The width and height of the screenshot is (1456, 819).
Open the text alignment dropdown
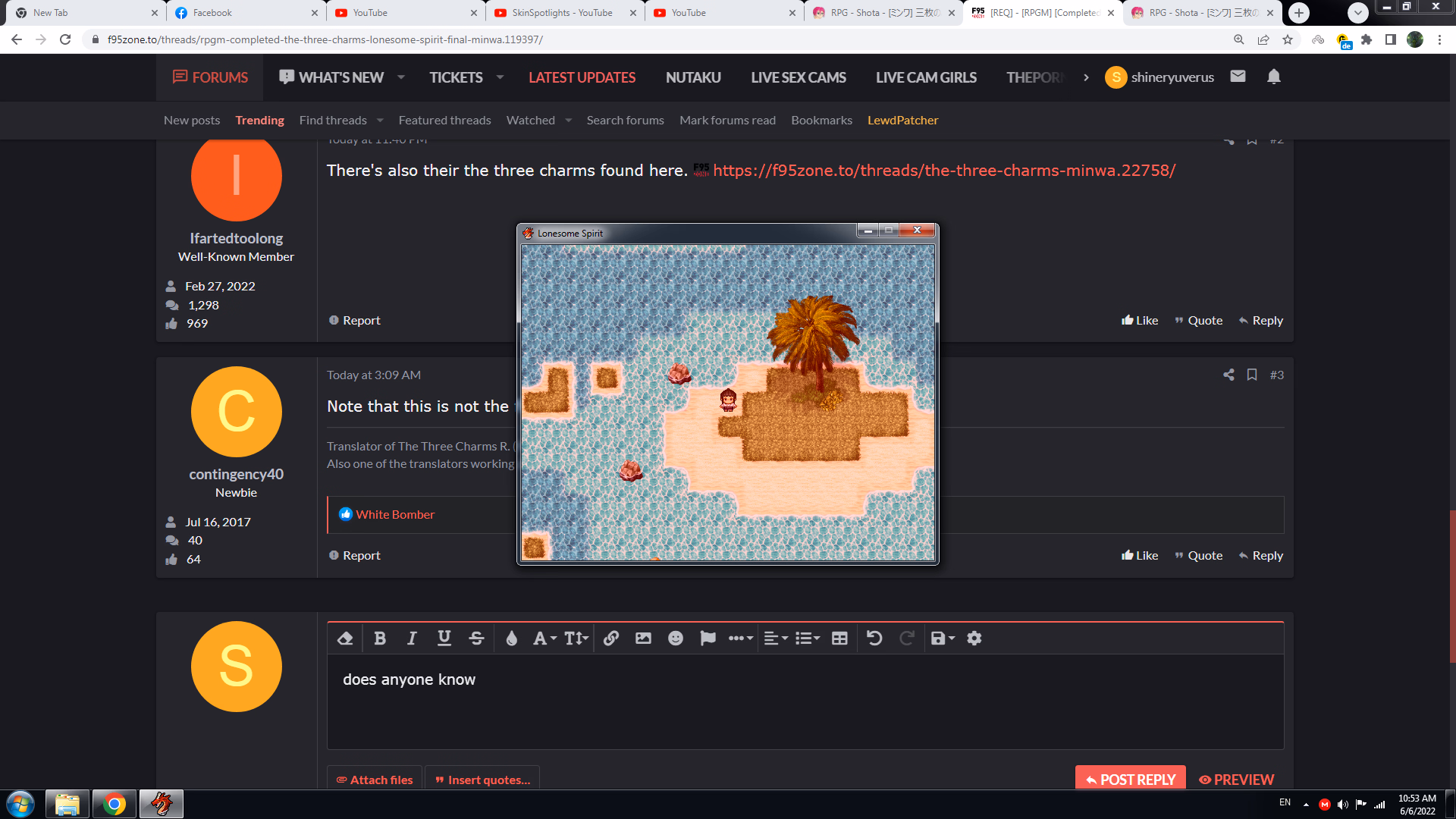coord(776,639)
